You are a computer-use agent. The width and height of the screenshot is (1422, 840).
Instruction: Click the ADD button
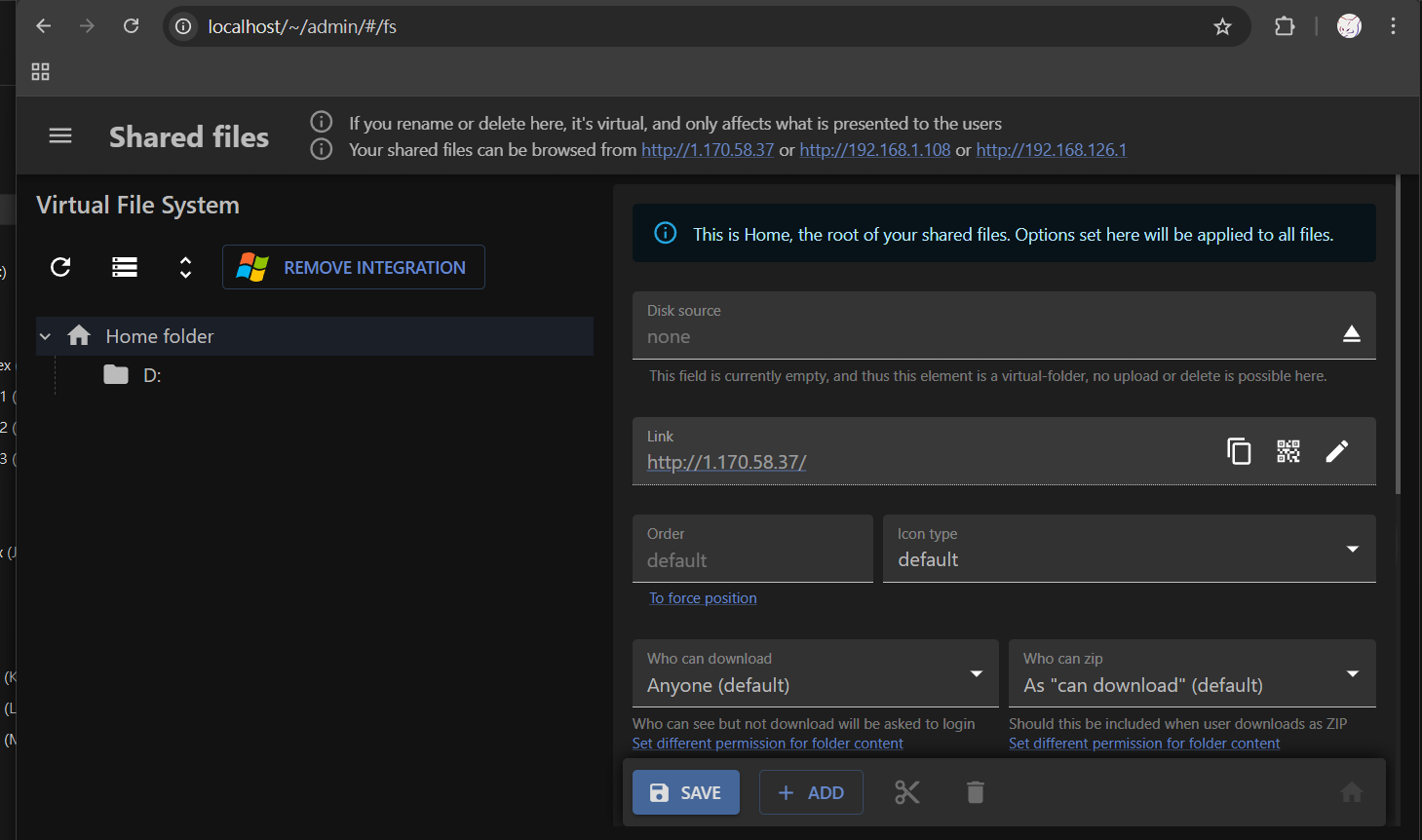811,792
